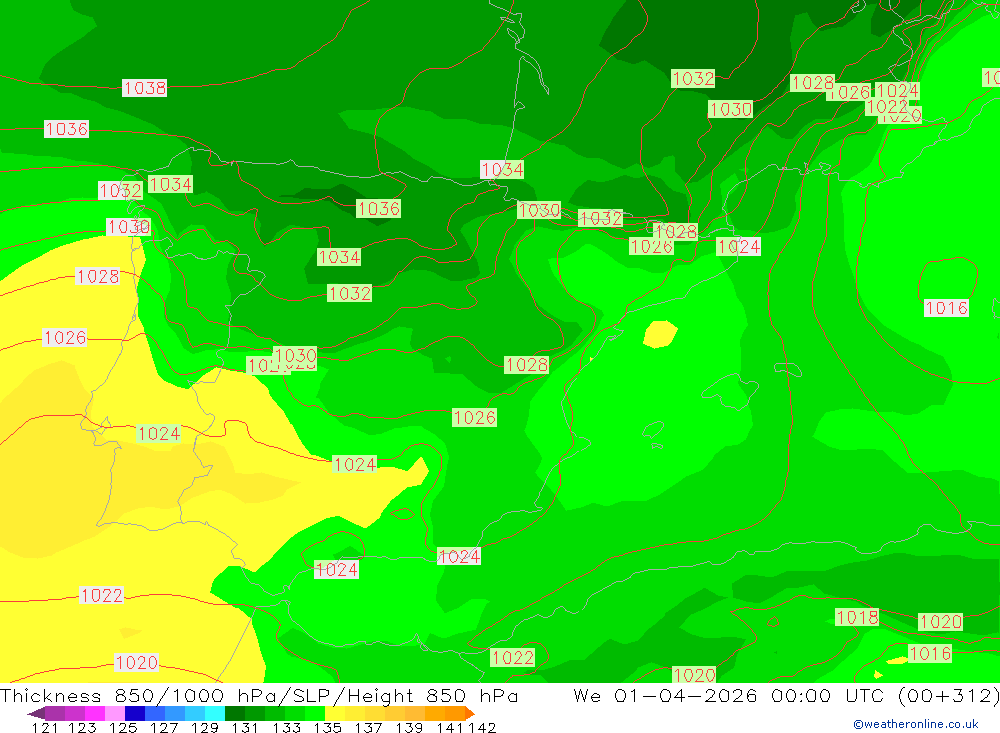
Task: Click legend value 135
Action: [327, 727]
